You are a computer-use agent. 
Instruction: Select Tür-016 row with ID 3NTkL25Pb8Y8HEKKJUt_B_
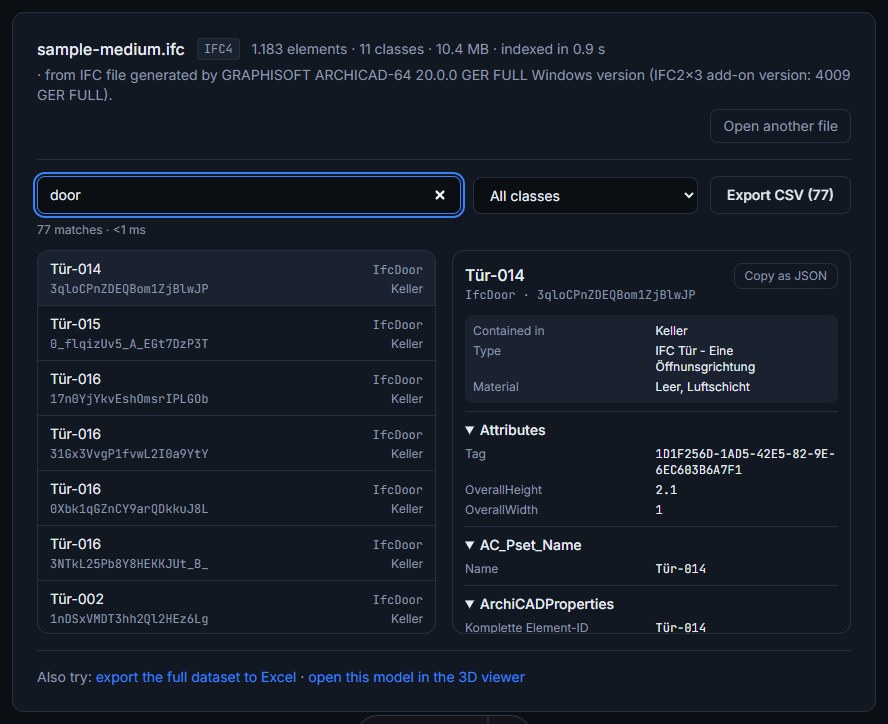click(x=236, y=553)
